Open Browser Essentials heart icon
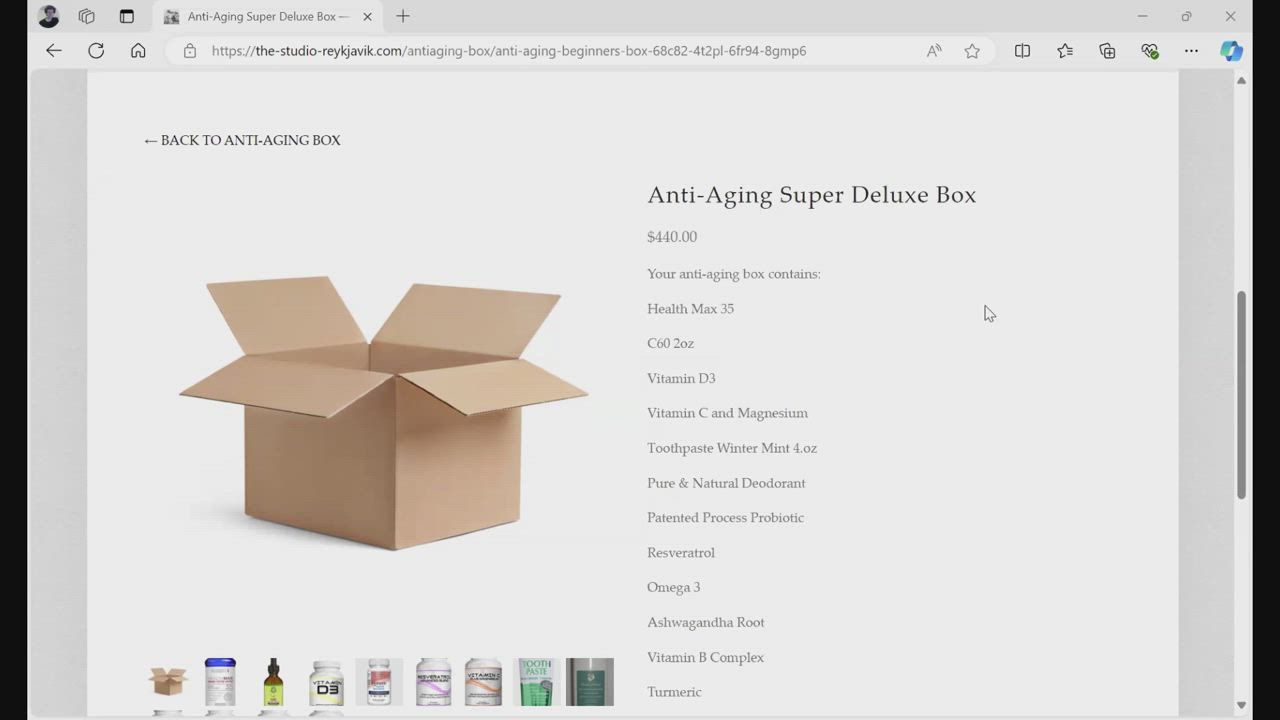 pyautogui.click(x=1149, y=51)
